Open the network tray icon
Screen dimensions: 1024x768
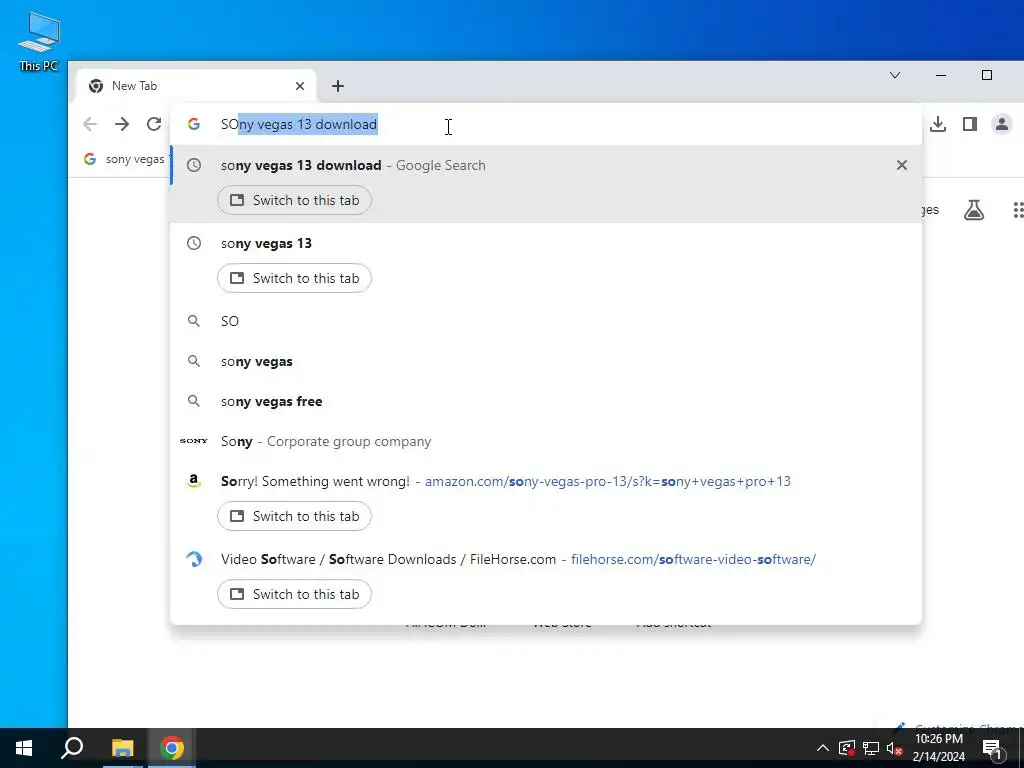(x=871, y=748)
